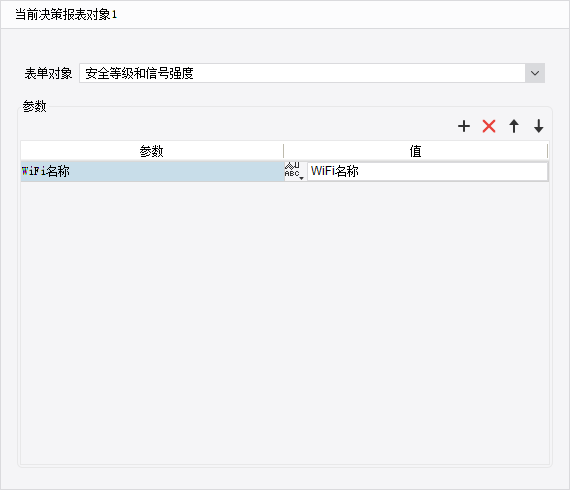Expand the 表单对象 dropdown arrow
Image resolution: width=570 pixels, height=490 pixels.
coord(535,73)
